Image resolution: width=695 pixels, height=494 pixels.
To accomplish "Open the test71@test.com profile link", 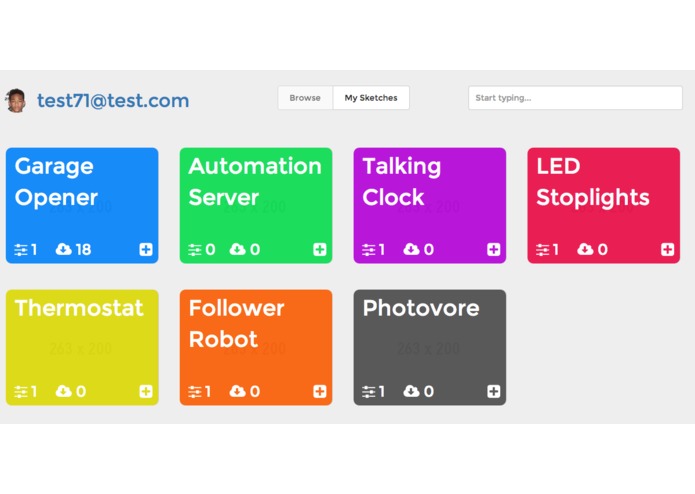I will (113, 100).
